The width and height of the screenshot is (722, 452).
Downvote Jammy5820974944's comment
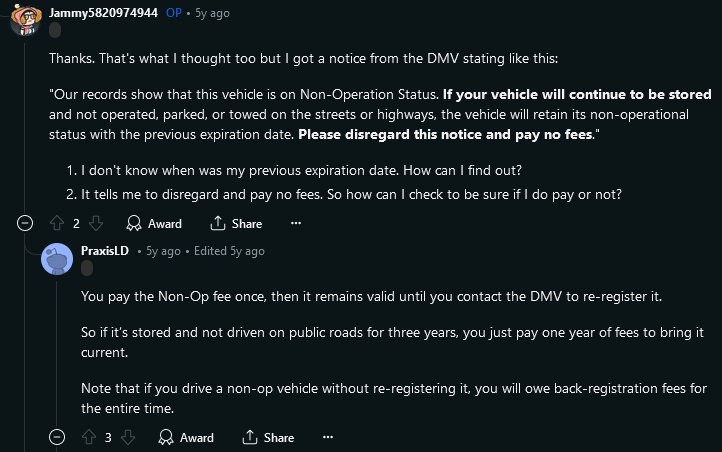pyautogui.click(x=96, y=223)
